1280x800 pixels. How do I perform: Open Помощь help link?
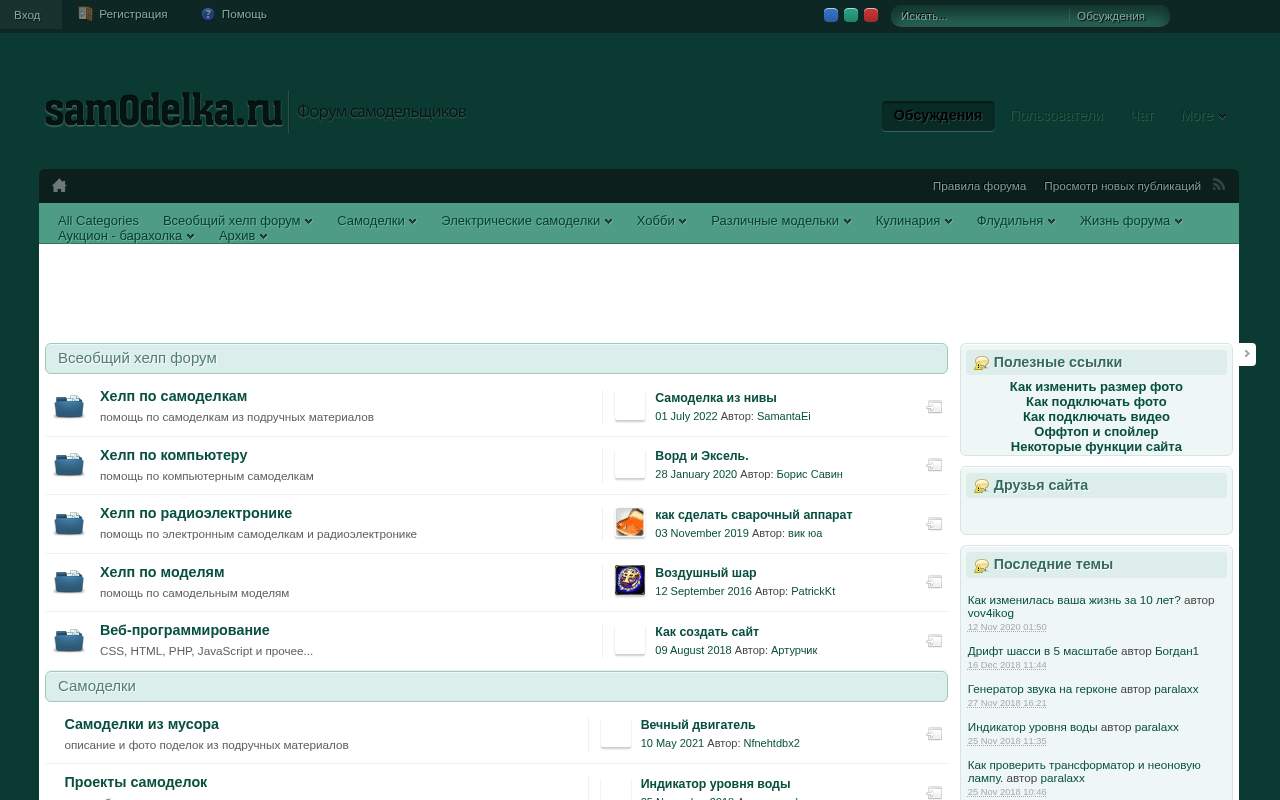point(234,14)
